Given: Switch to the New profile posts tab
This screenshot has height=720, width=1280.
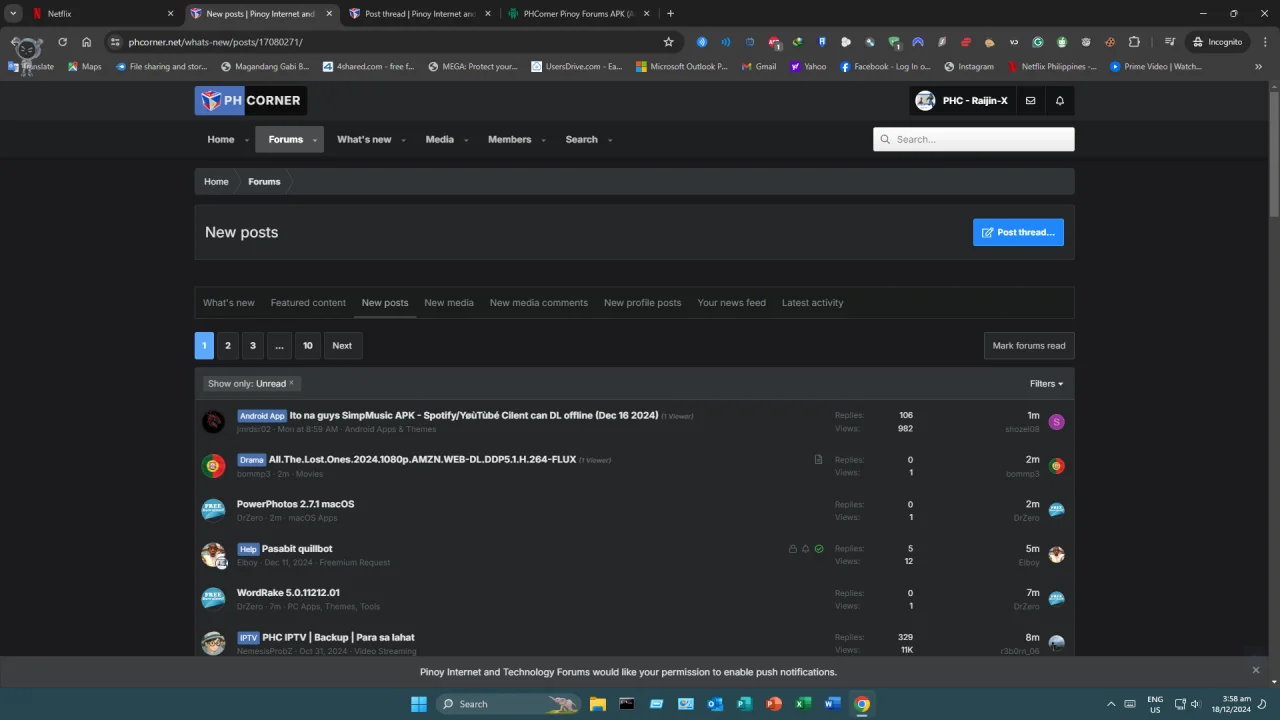Looking at the screenshot, I should tap(642, 303).
